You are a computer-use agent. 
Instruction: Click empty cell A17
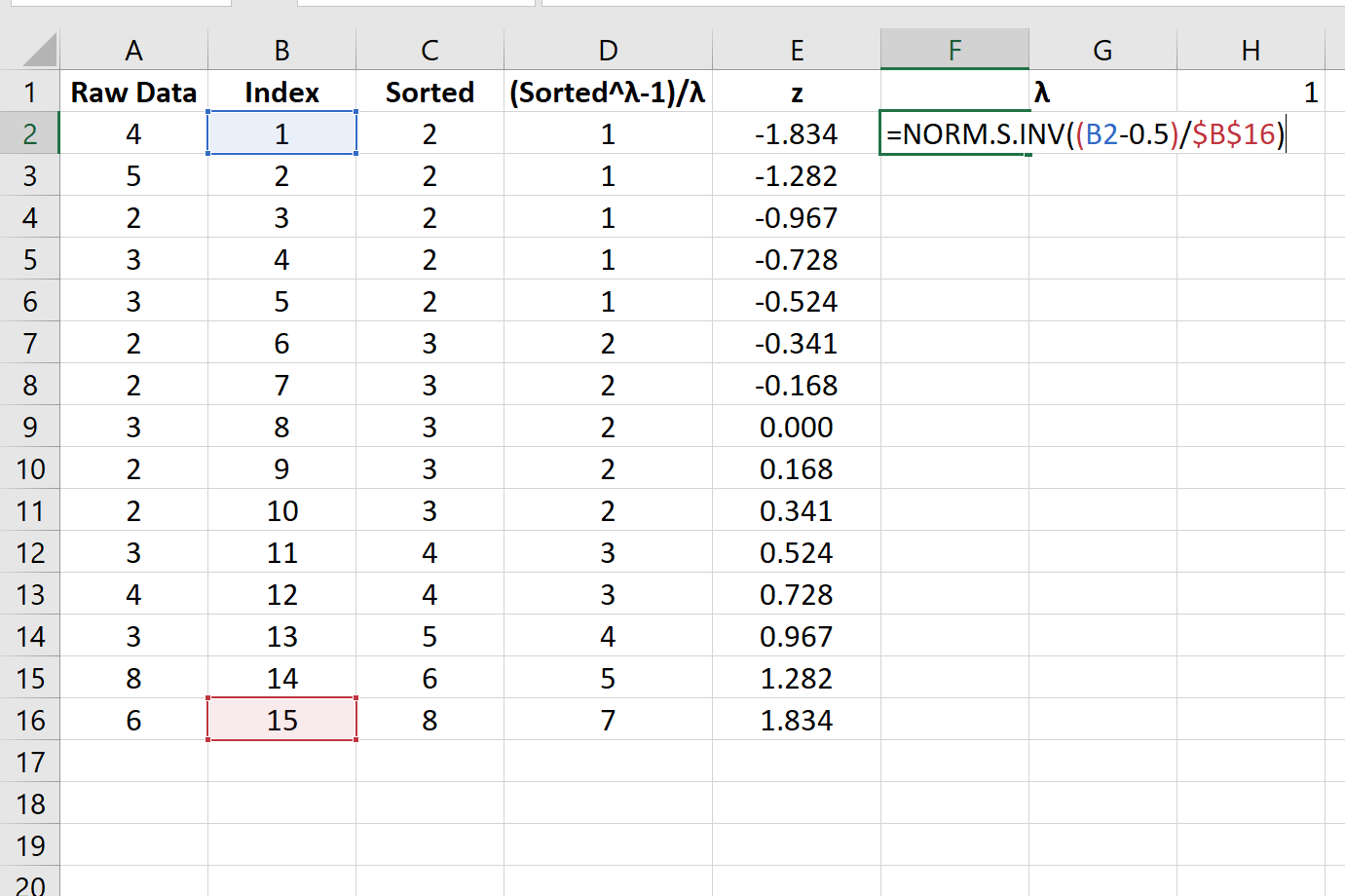(x=133, y=762)
